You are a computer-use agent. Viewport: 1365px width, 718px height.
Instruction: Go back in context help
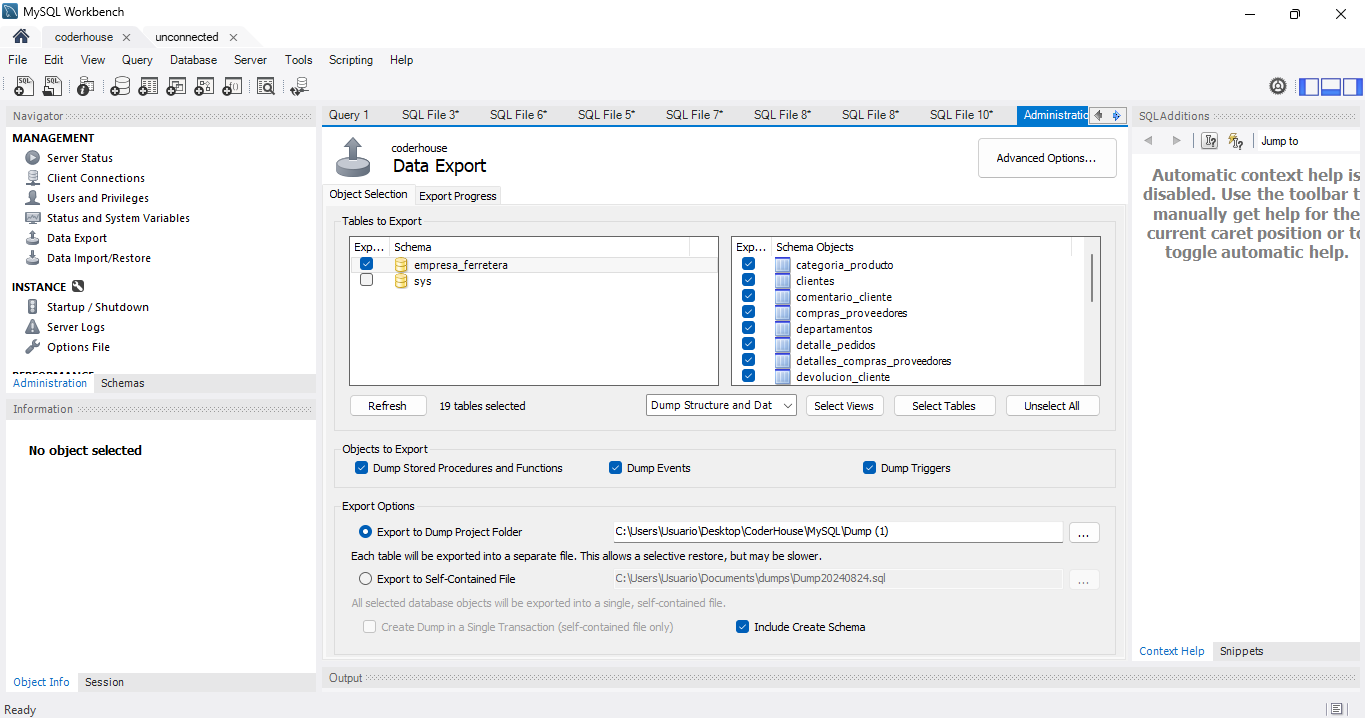pyautogui.click(x=1148, y=141)
